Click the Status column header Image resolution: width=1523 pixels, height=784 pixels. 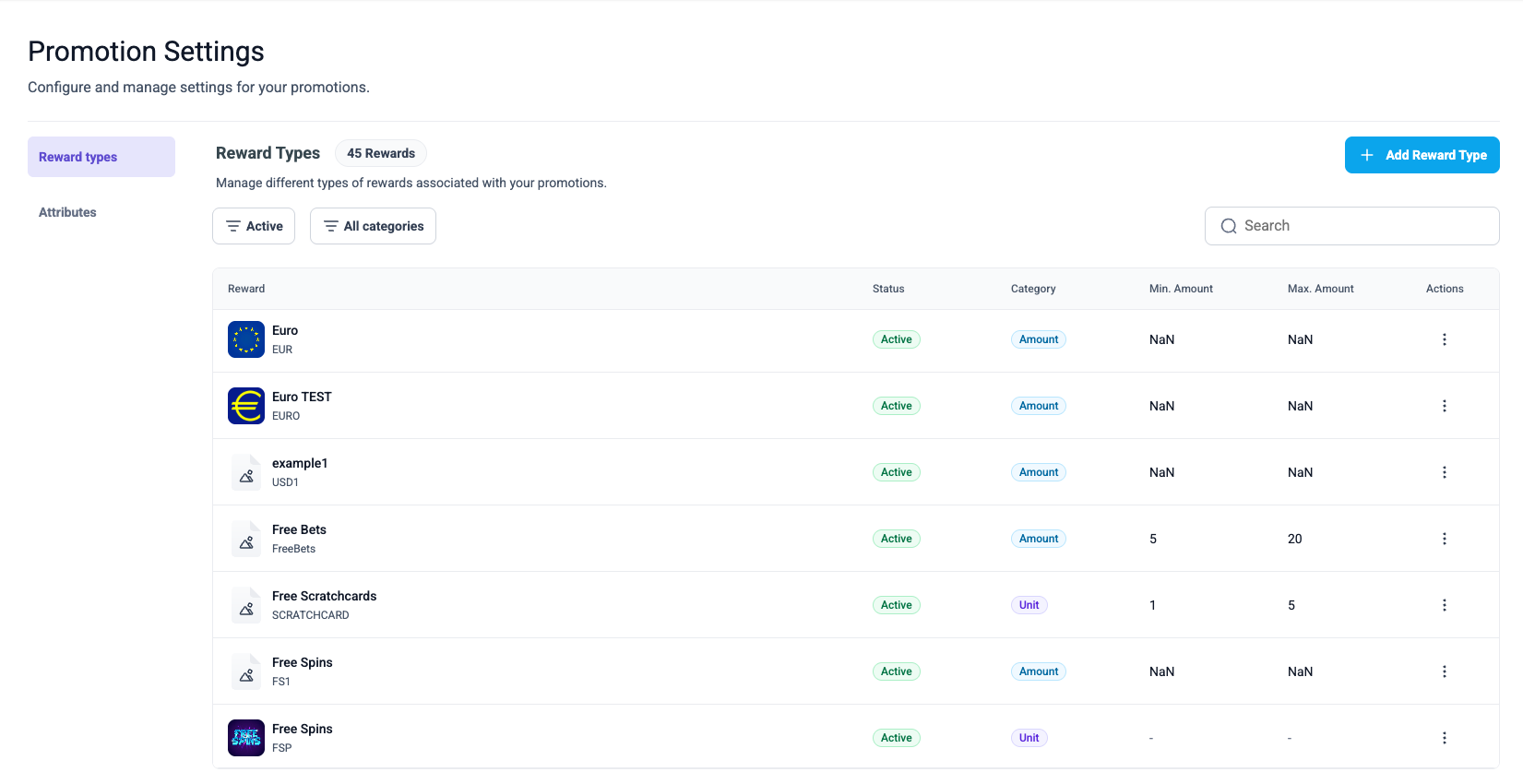[888, 289]
